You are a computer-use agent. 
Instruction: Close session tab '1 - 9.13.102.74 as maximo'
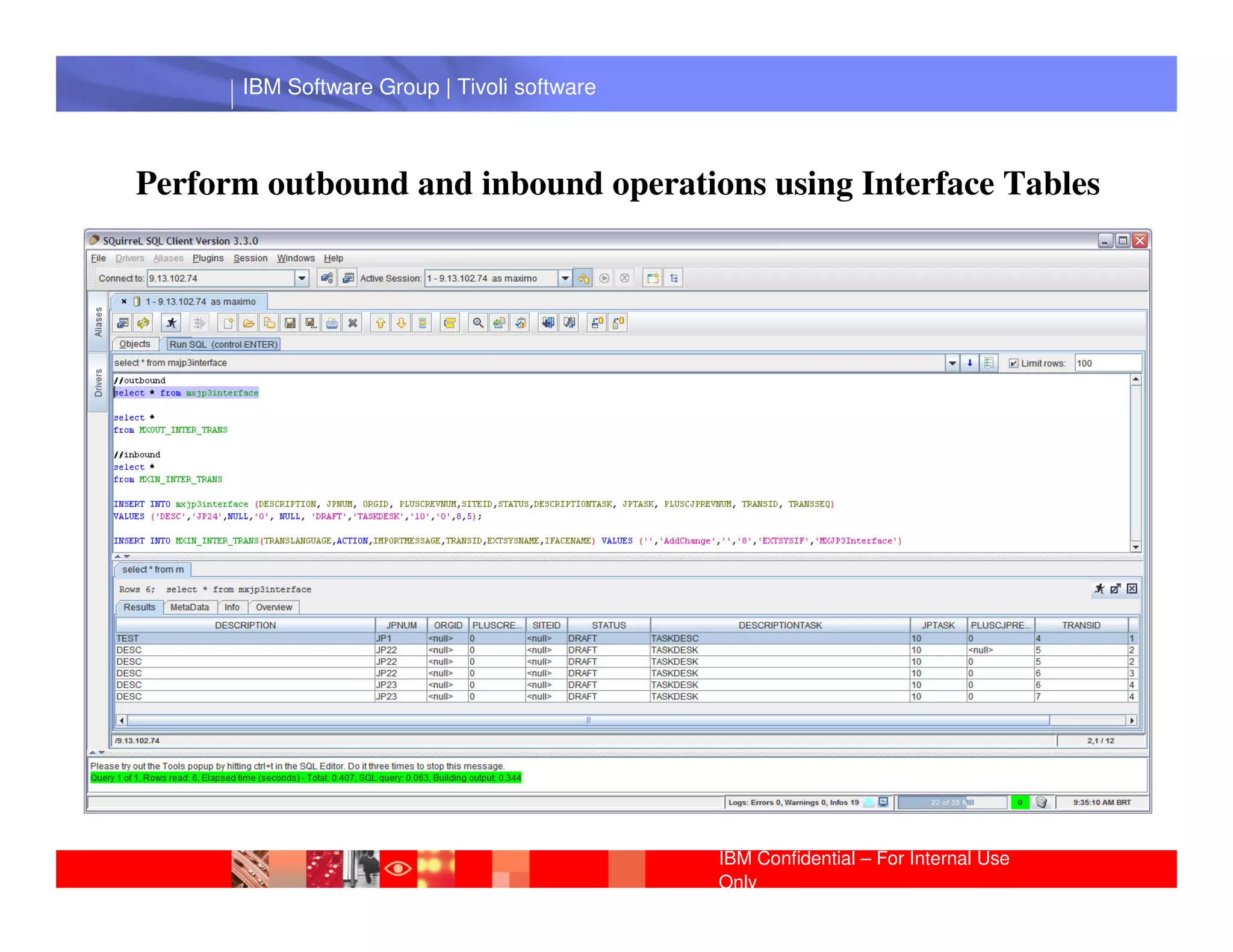click(123, 301)
